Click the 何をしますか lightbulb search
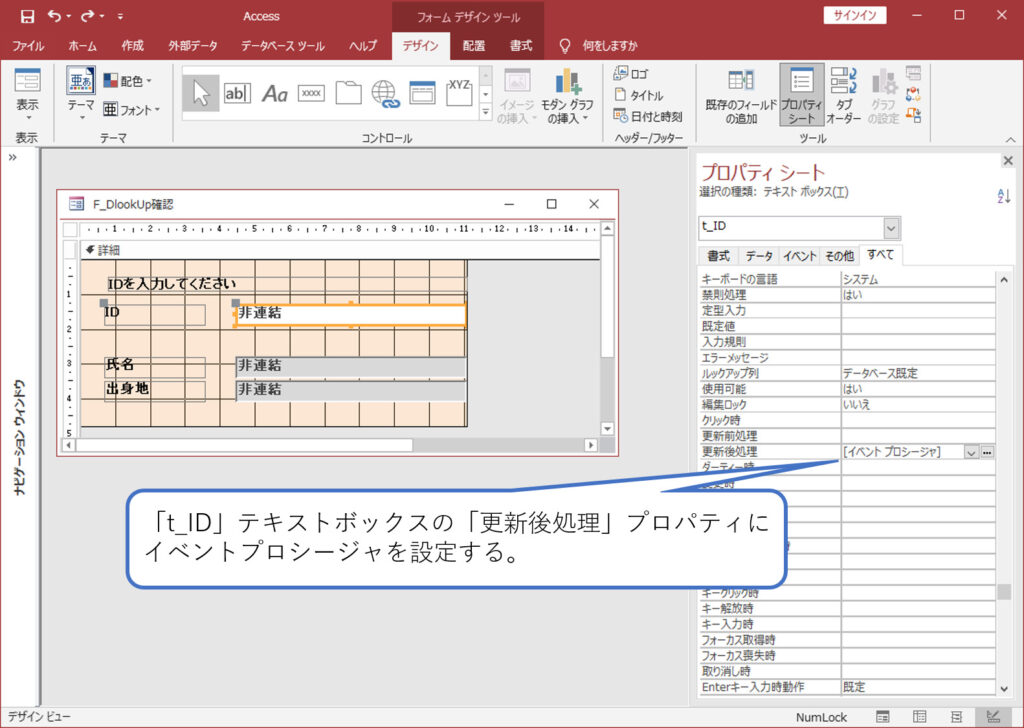Image resolution: width=1024 pixels, height=728 pixels. 598,46
